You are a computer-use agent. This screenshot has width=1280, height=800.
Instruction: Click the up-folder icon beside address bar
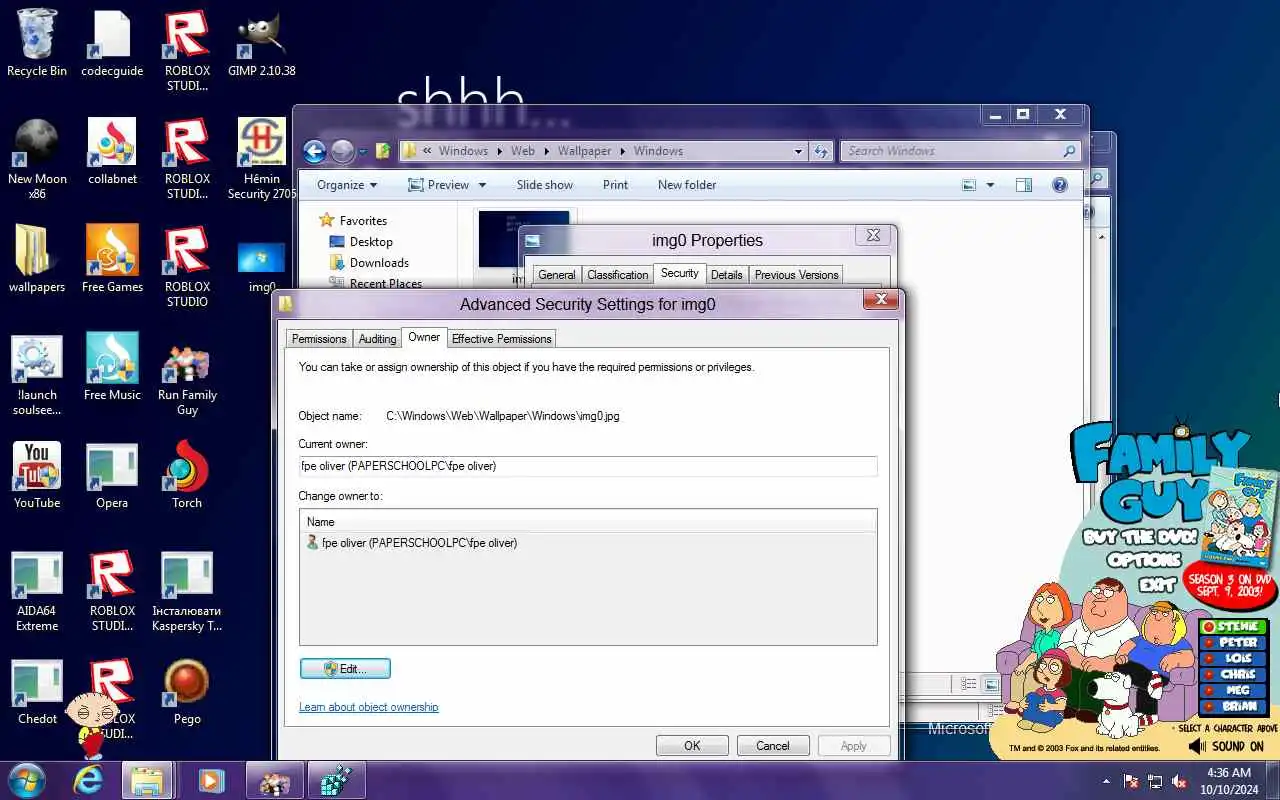tap(383, 151)
